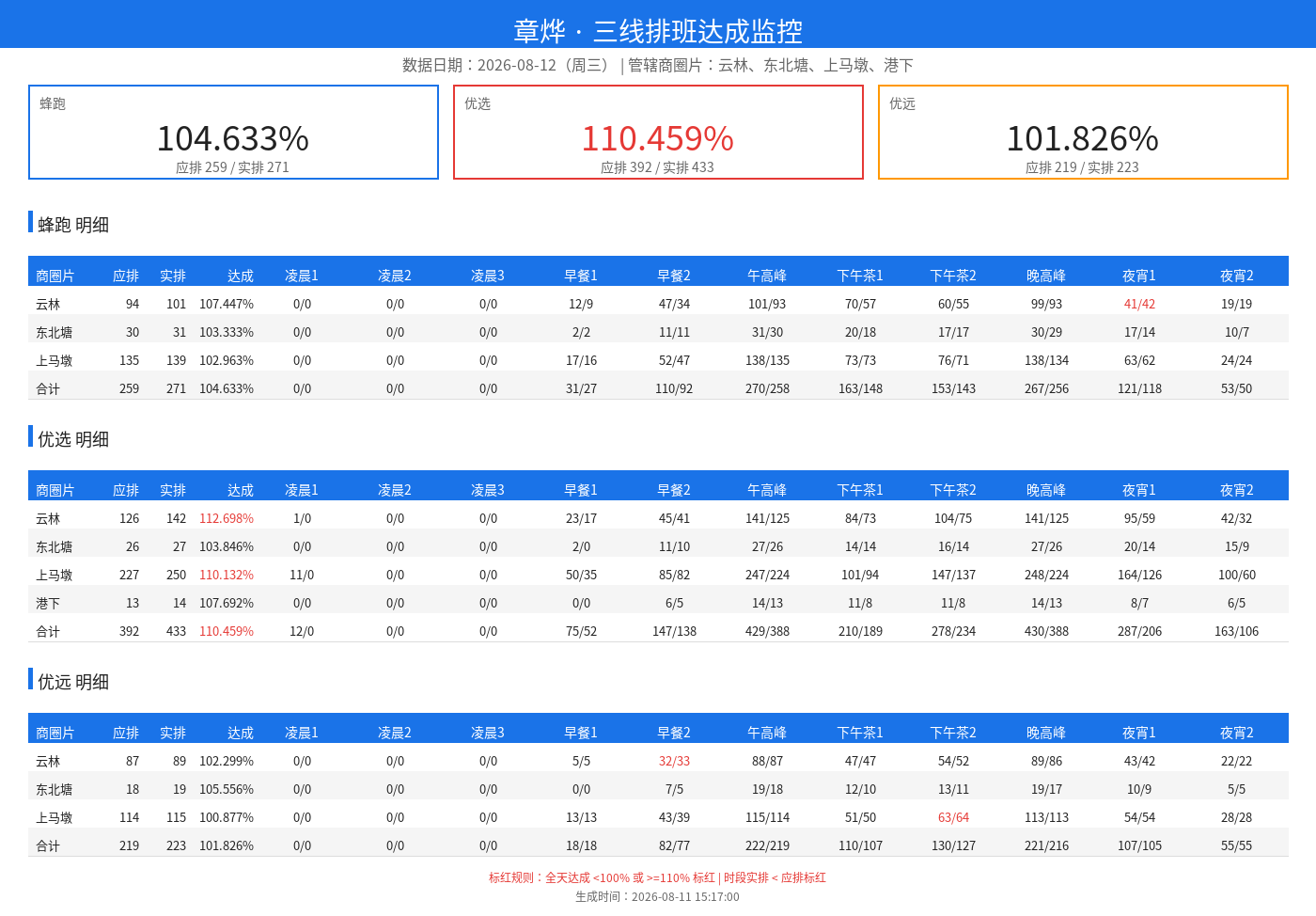Screen dimensions: 1316x916
Task: Select the 优选 明细 section heading
Action: pyautogui.click(x=73, y=439)
